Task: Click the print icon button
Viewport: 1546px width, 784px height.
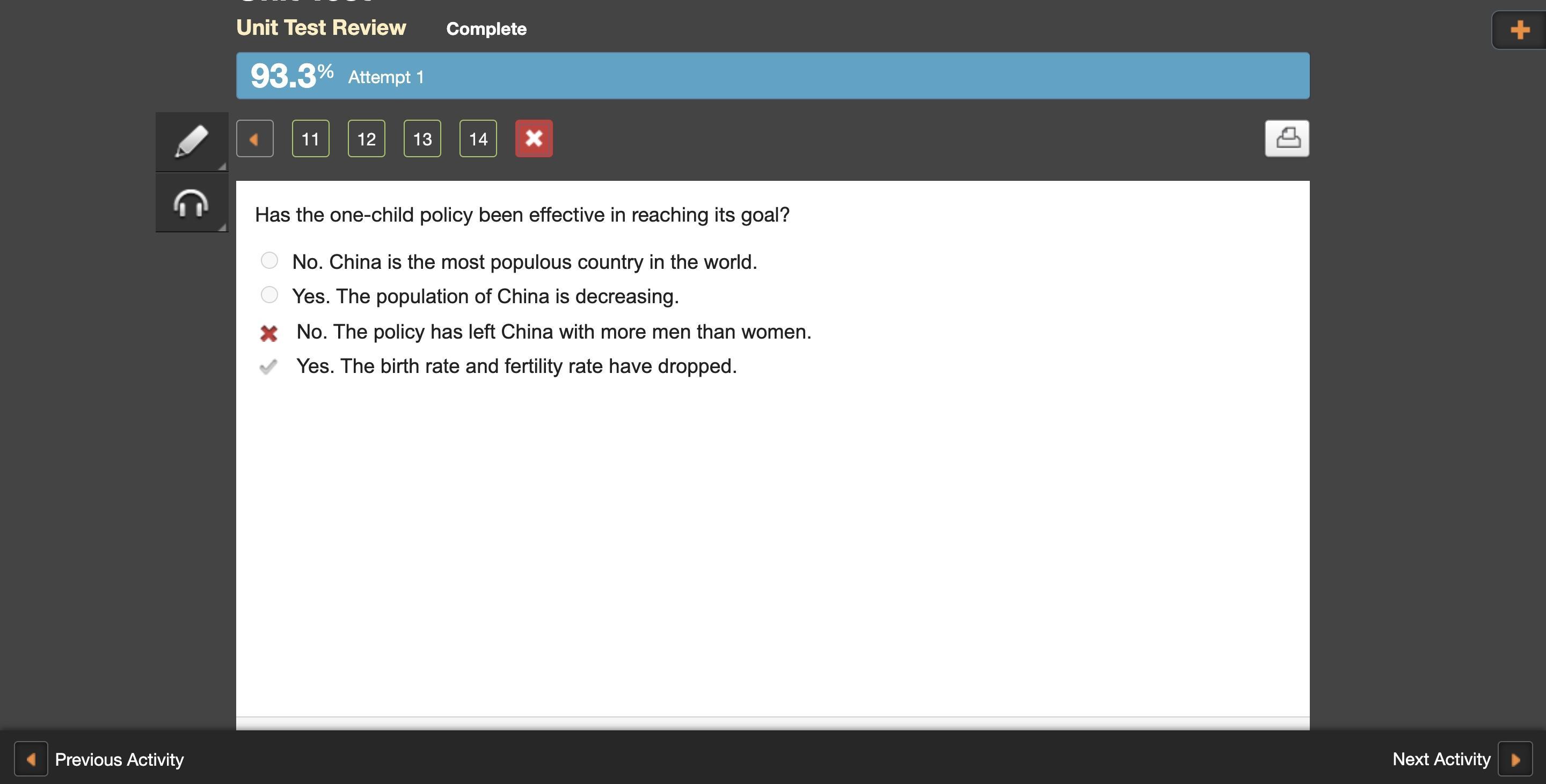Action: pyautogui.click(x=1287, y=138)
